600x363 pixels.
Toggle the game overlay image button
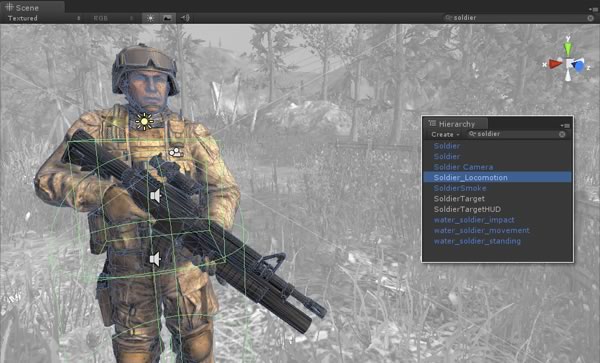pyautogui.click(x=167, y=18)
